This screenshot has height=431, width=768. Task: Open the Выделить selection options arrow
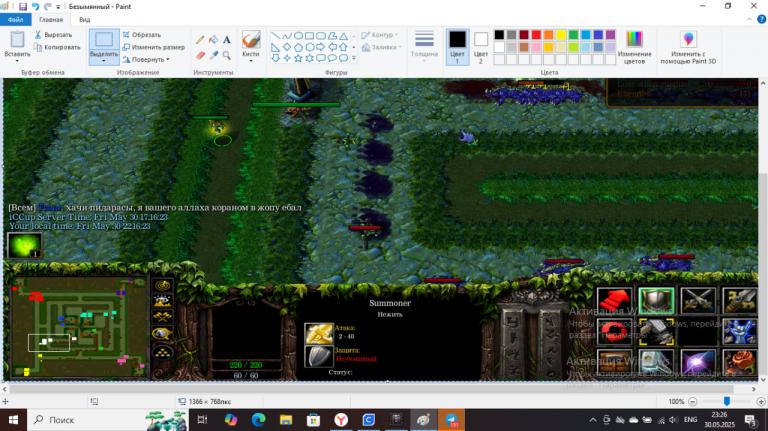click(x=104, y=61)
